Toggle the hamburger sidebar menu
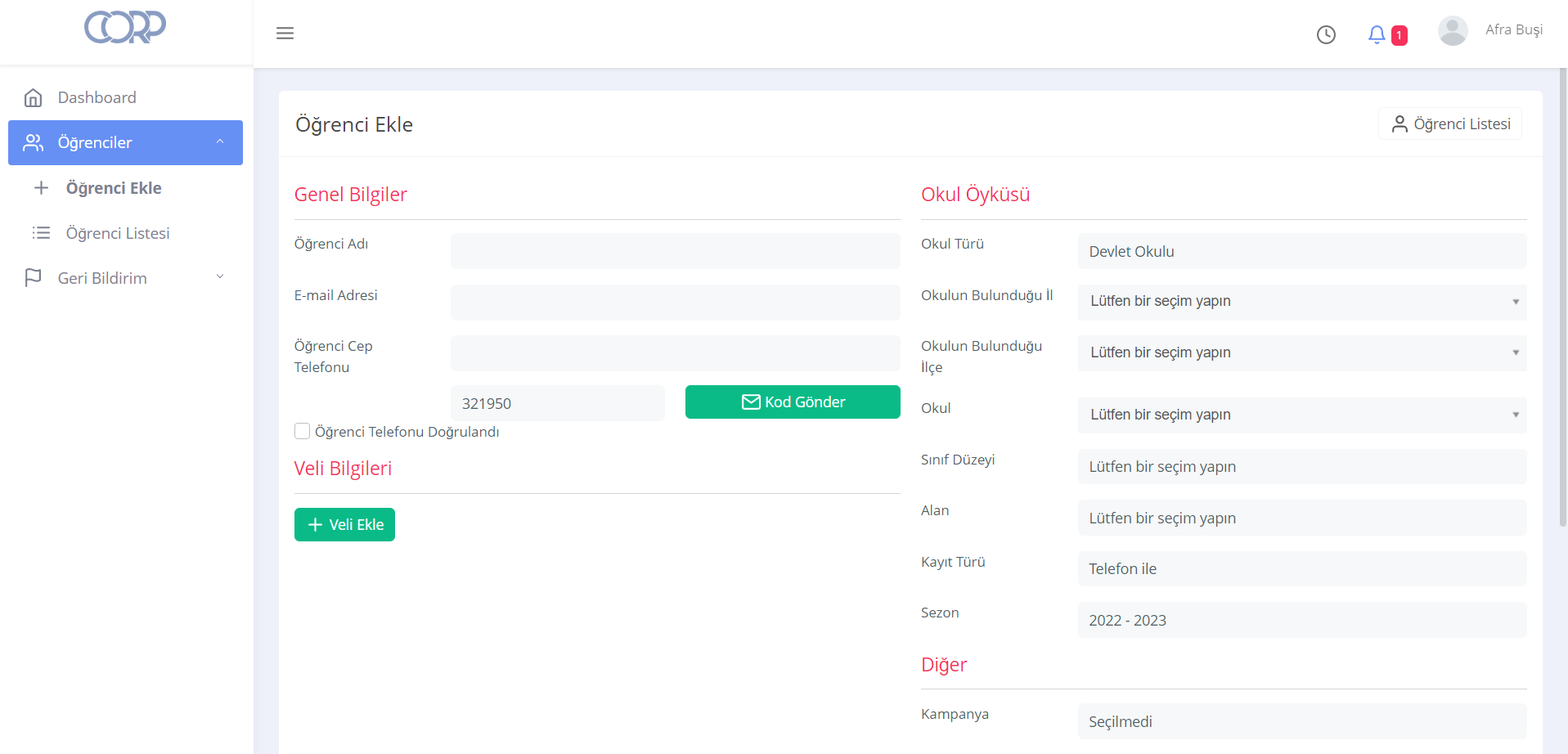 click(285, 34)
